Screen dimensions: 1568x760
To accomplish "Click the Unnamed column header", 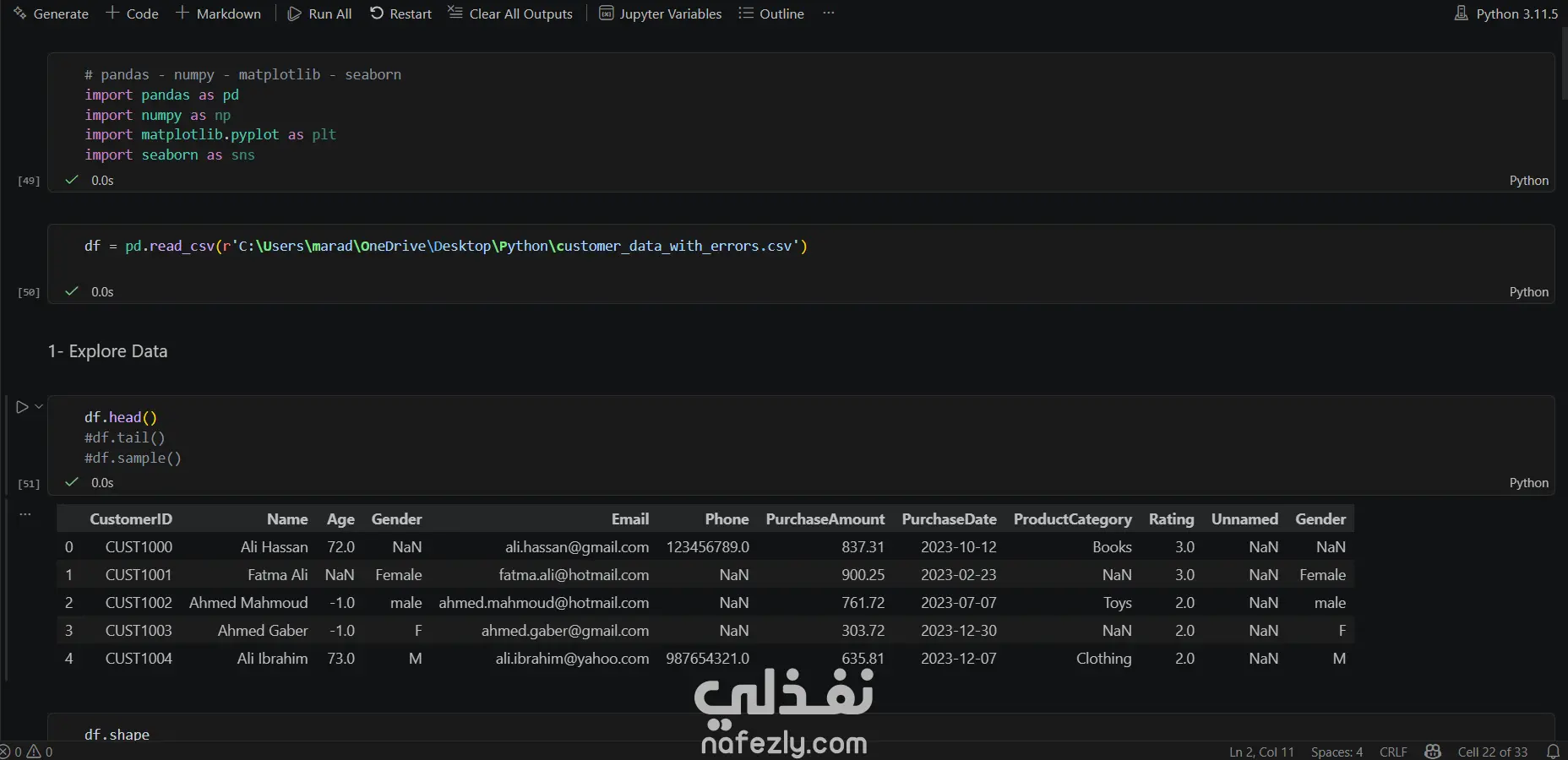I will [1244, 519].
